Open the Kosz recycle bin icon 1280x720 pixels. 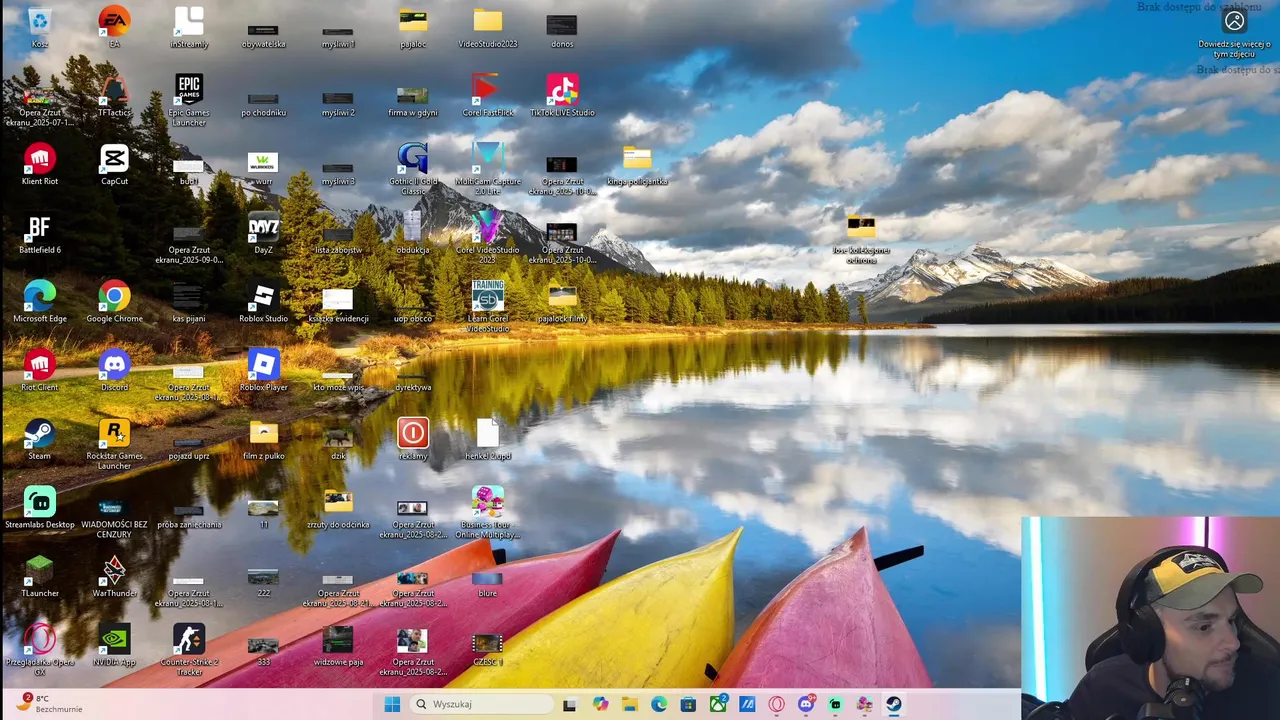tap(39, 27)
